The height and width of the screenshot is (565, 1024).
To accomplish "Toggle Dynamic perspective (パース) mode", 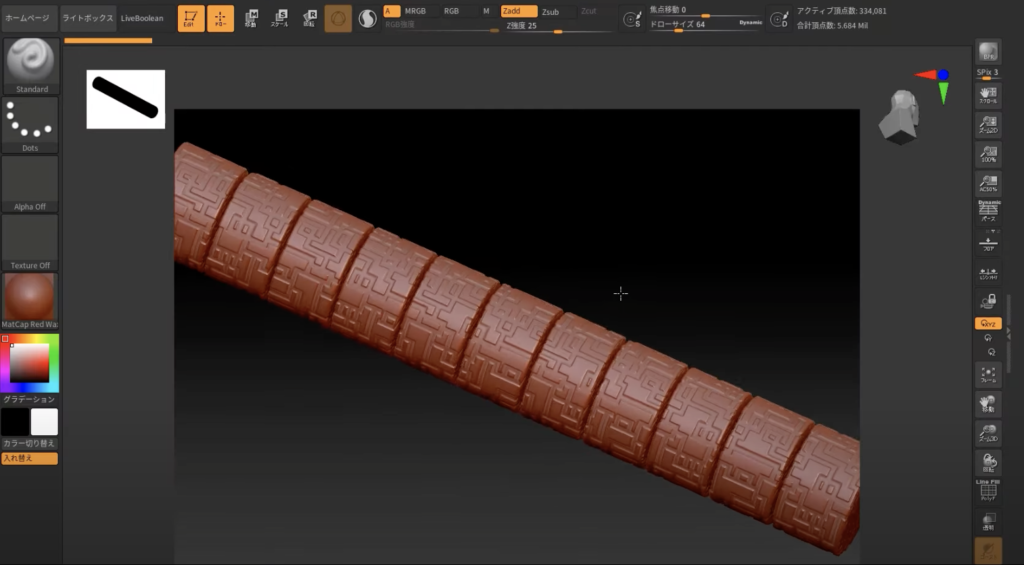I will [x=988, y=212].
